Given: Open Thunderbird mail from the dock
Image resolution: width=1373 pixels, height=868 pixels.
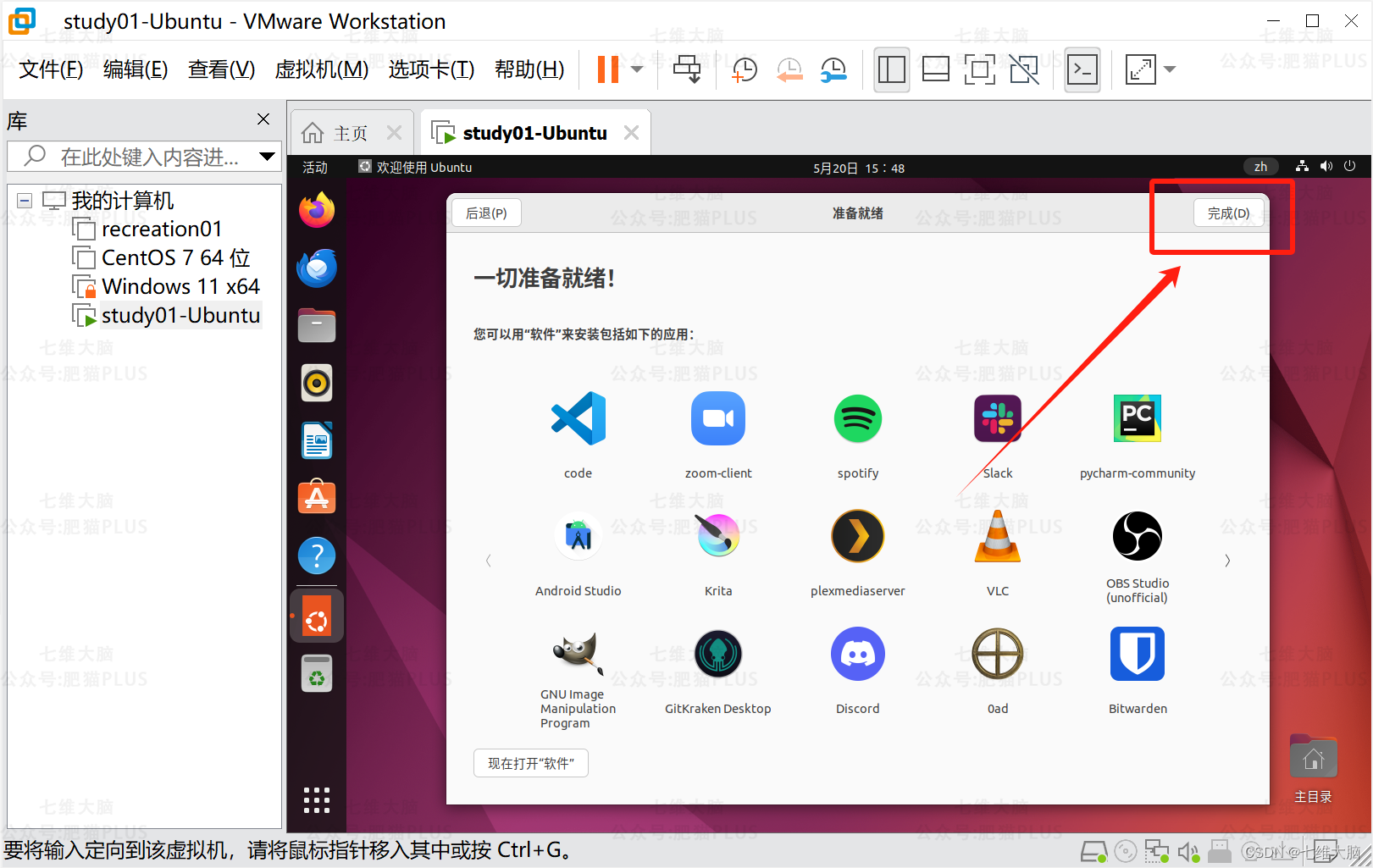Looking at the screenshot, I should 317,268.
